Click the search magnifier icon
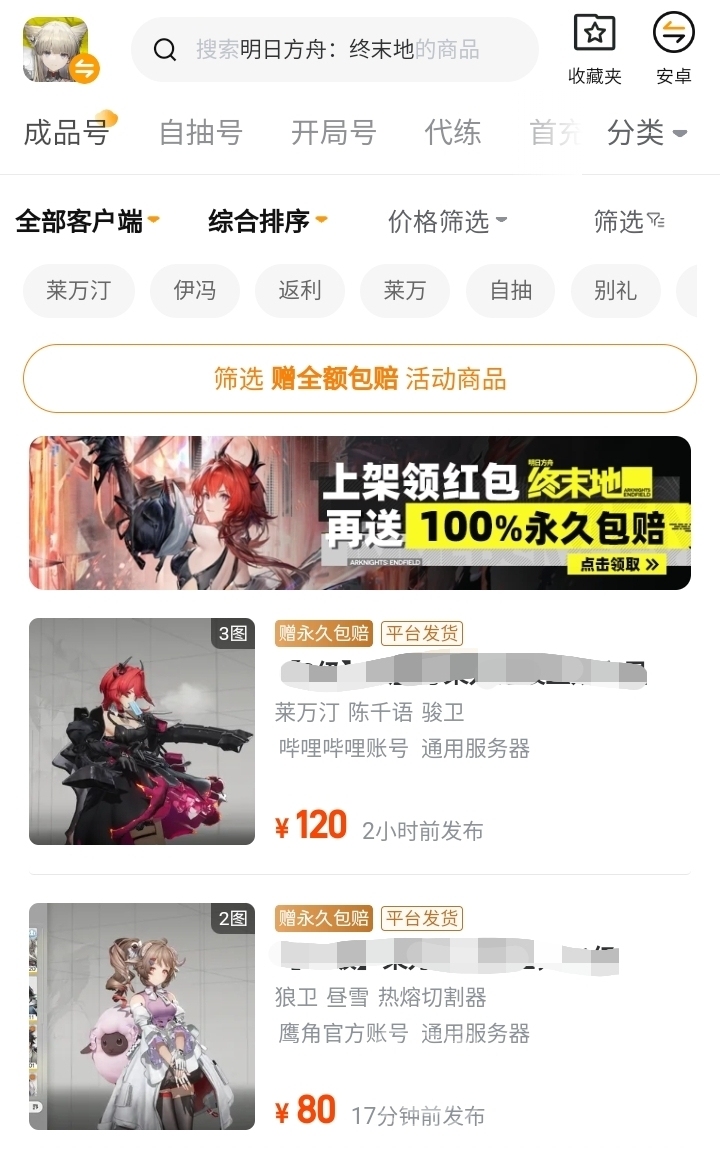 (x=165, y=50)
